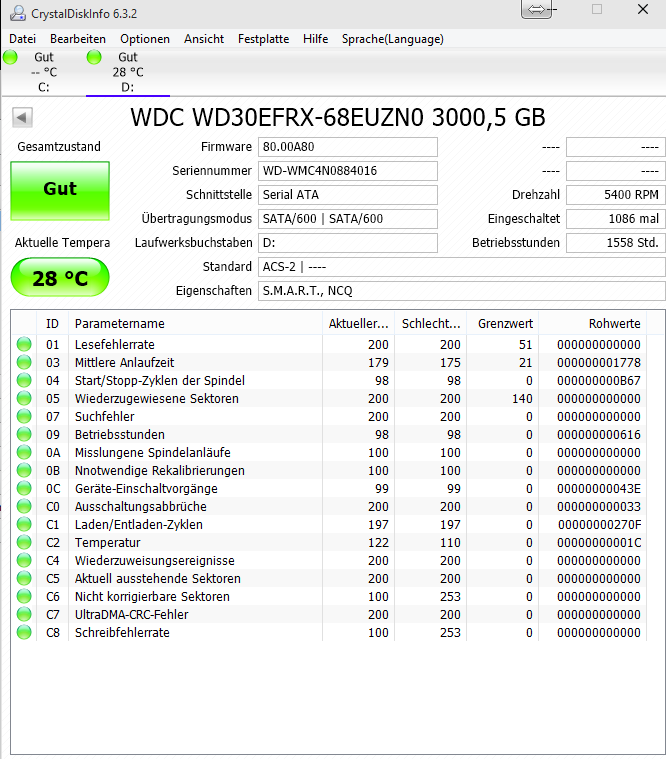The width and height of the screenshot is (666, 759).
Task: Click Parametername cell 'Lesefehlerrate'
Action: click(115, 345)
